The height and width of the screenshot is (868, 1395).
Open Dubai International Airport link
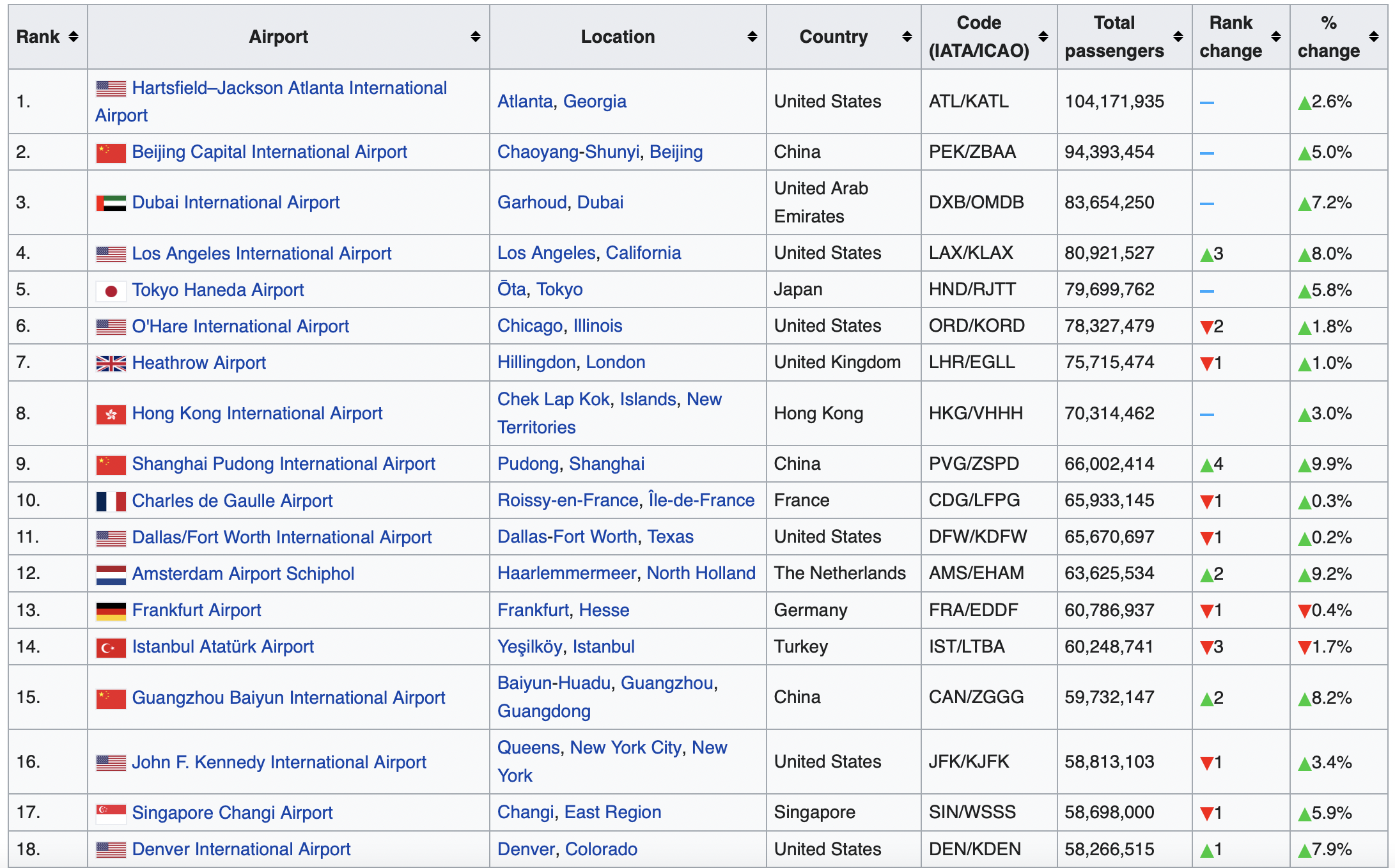click(x=235, y=203)
